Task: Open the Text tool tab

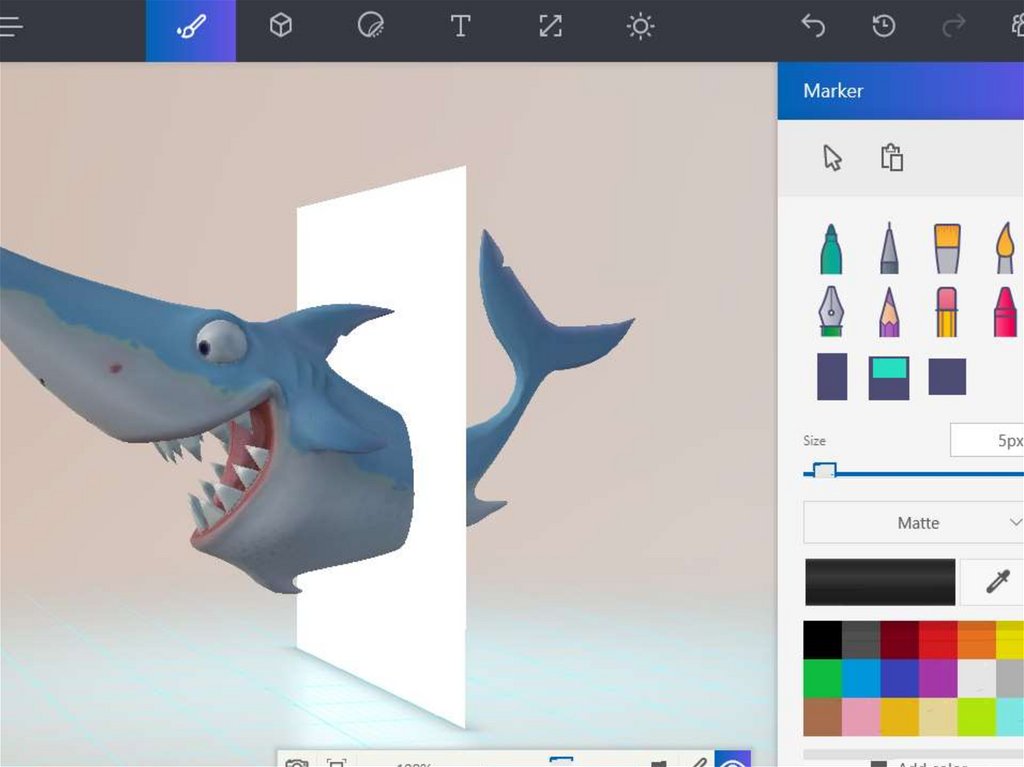Action: click(460, 27)
